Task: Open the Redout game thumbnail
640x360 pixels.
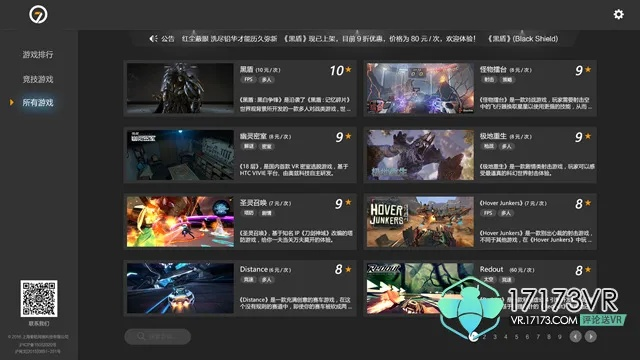Action: pyautogui.click(x=420, y=288)
